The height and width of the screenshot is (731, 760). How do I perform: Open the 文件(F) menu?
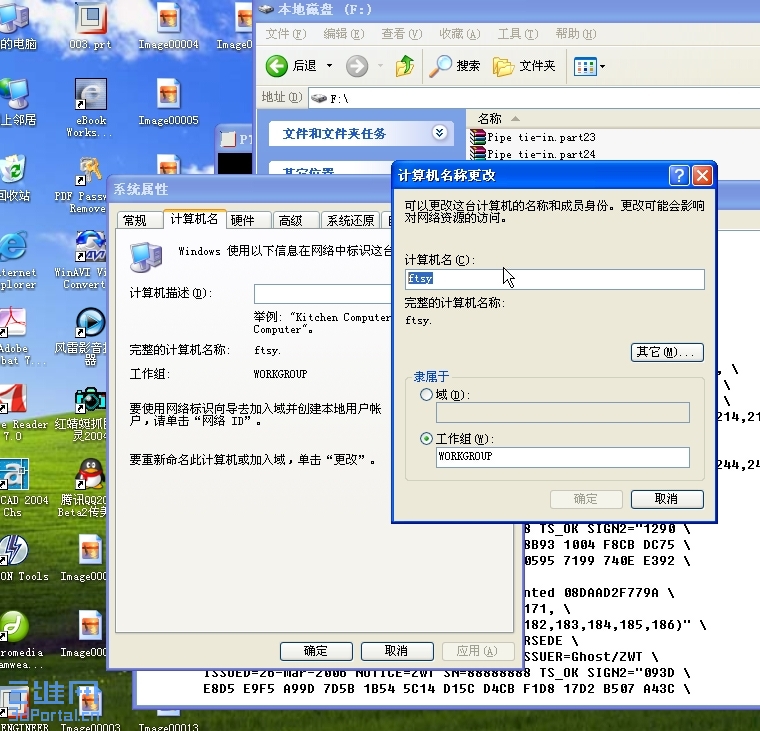point(285,34)
